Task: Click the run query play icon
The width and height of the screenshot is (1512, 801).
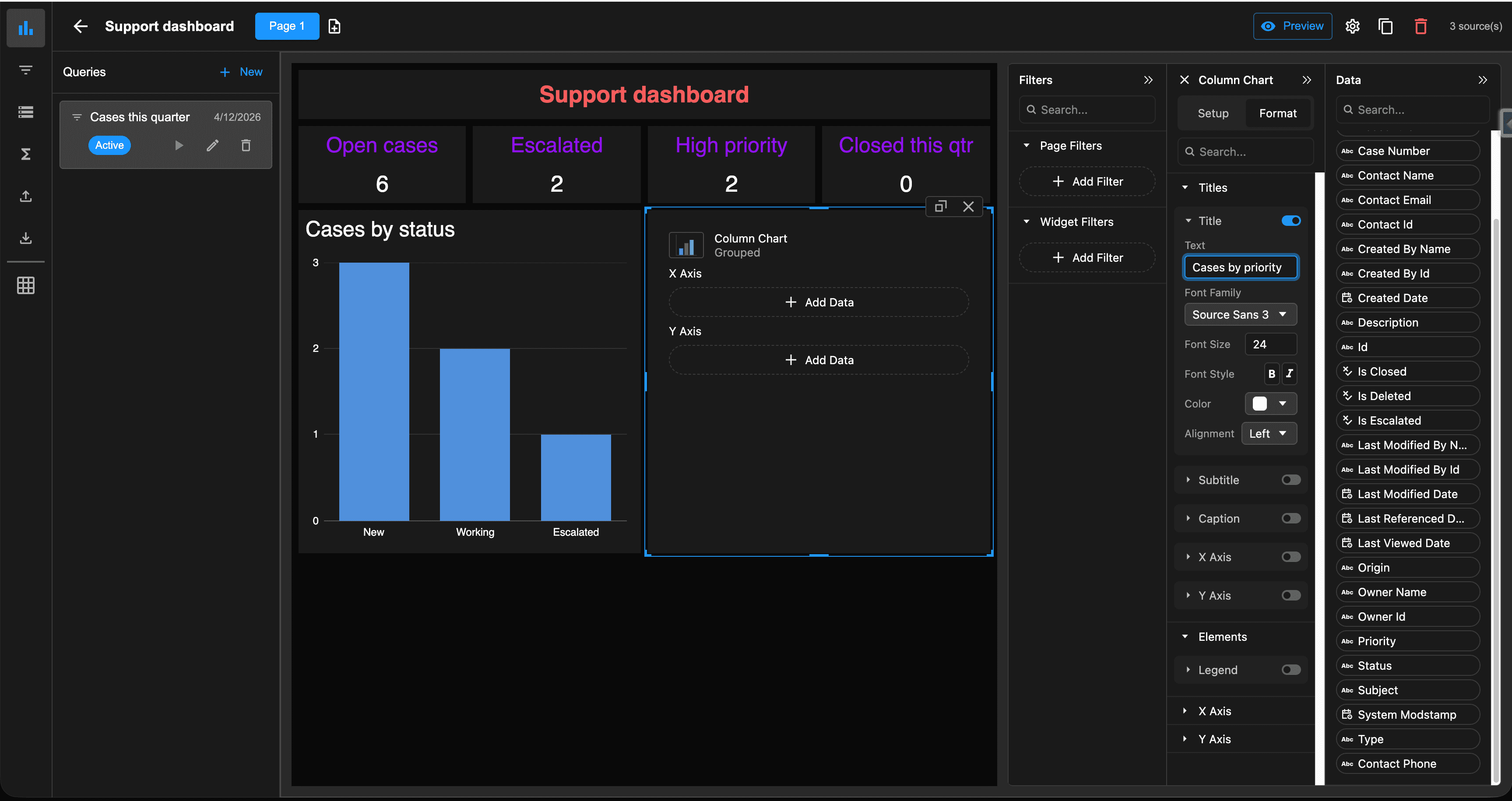Action: (x=179, y=145)
